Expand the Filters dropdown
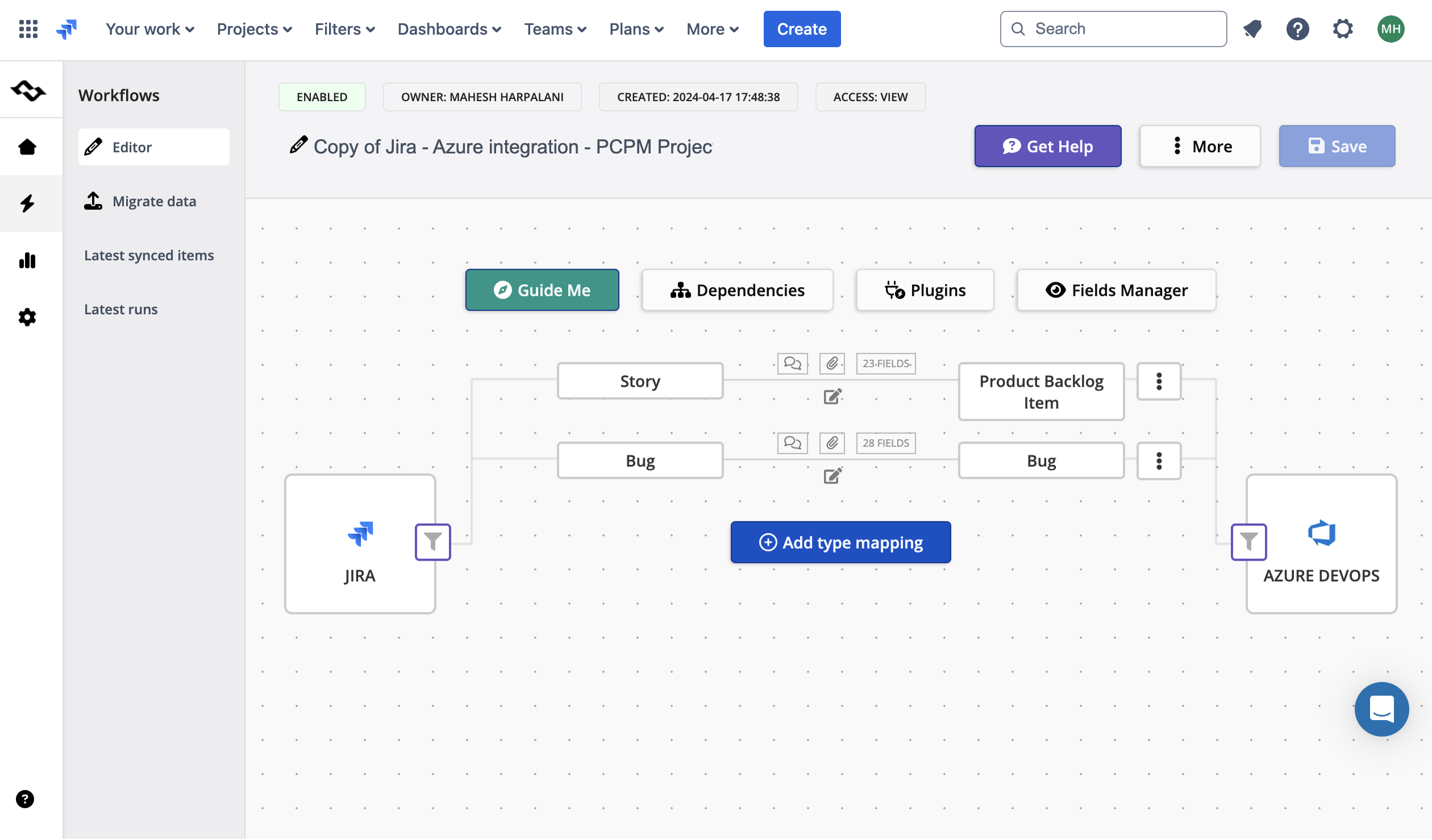Viewport: 1432px width, 840px height. tap(345, 29)
